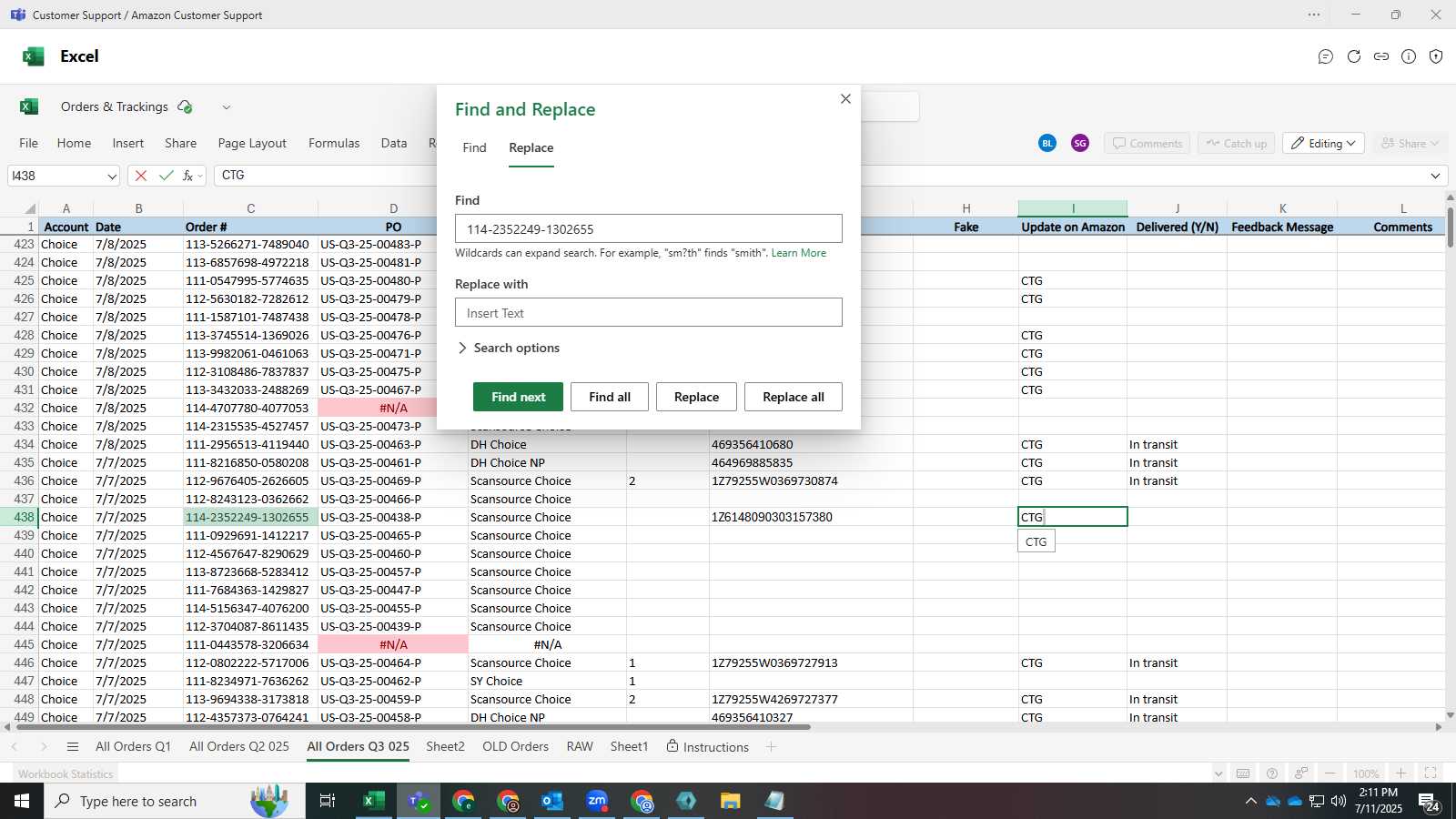Copy link to tab icon
The width and height of the screenshot is (1456, 819).
point(1381,56)
